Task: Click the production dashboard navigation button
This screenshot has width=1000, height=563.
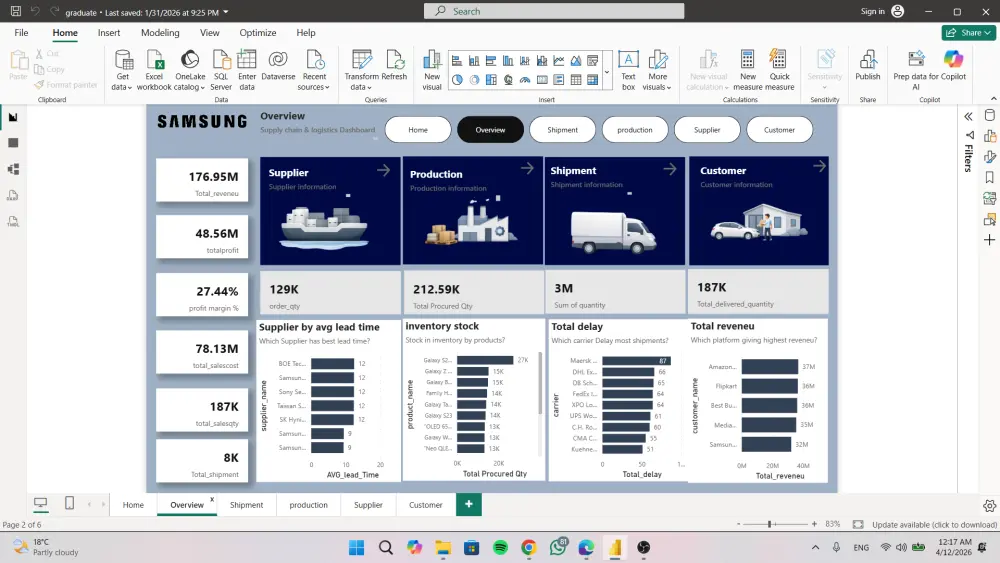Action: pyautogui.click(x=635, y=129)
